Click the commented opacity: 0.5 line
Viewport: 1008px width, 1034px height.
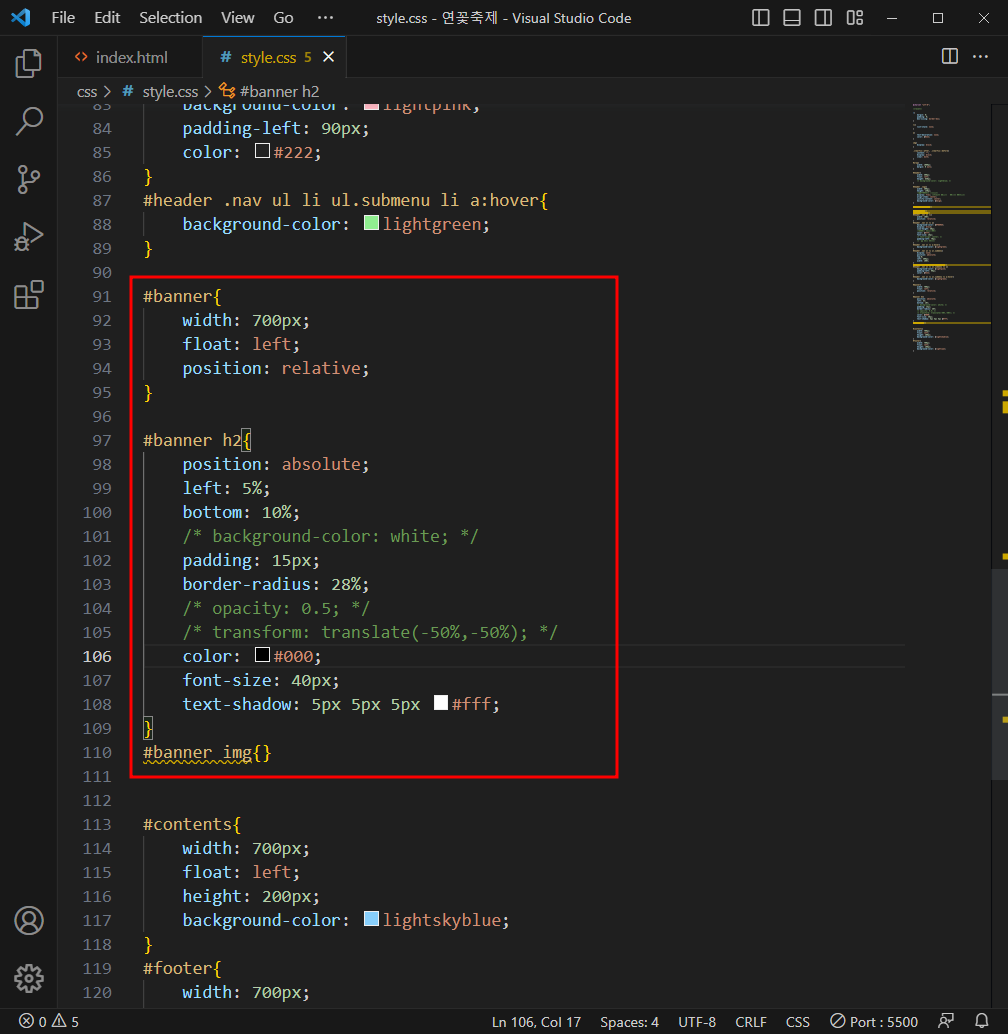click(276, 608)
